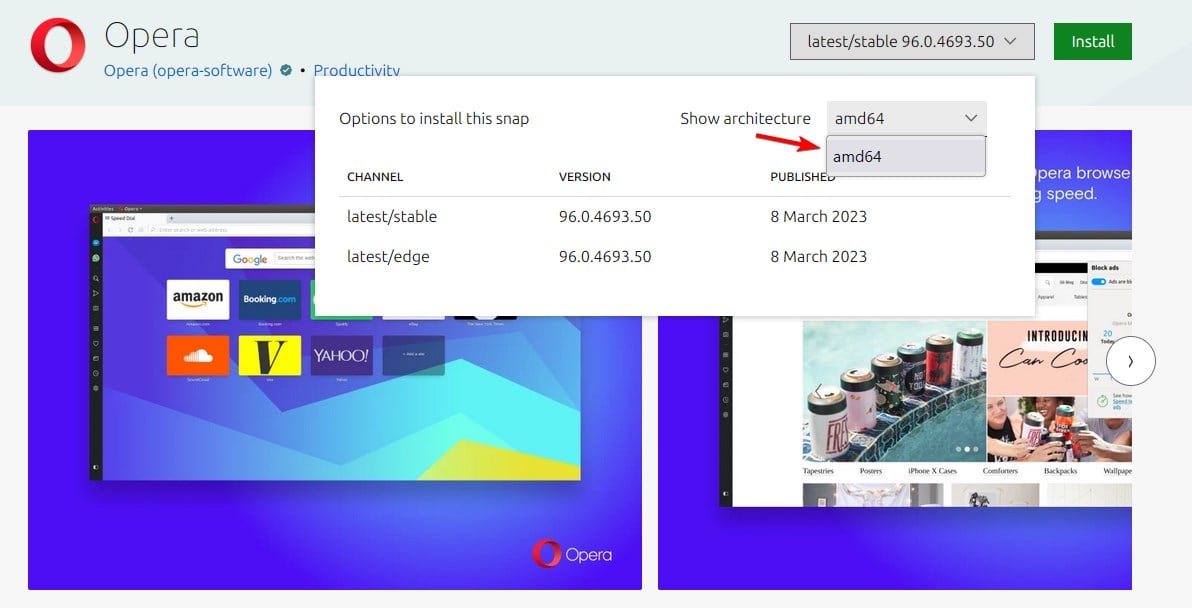Click the green Install button
The width and height of the screenshot is (1192, 608).
[x=1092, y=42]
